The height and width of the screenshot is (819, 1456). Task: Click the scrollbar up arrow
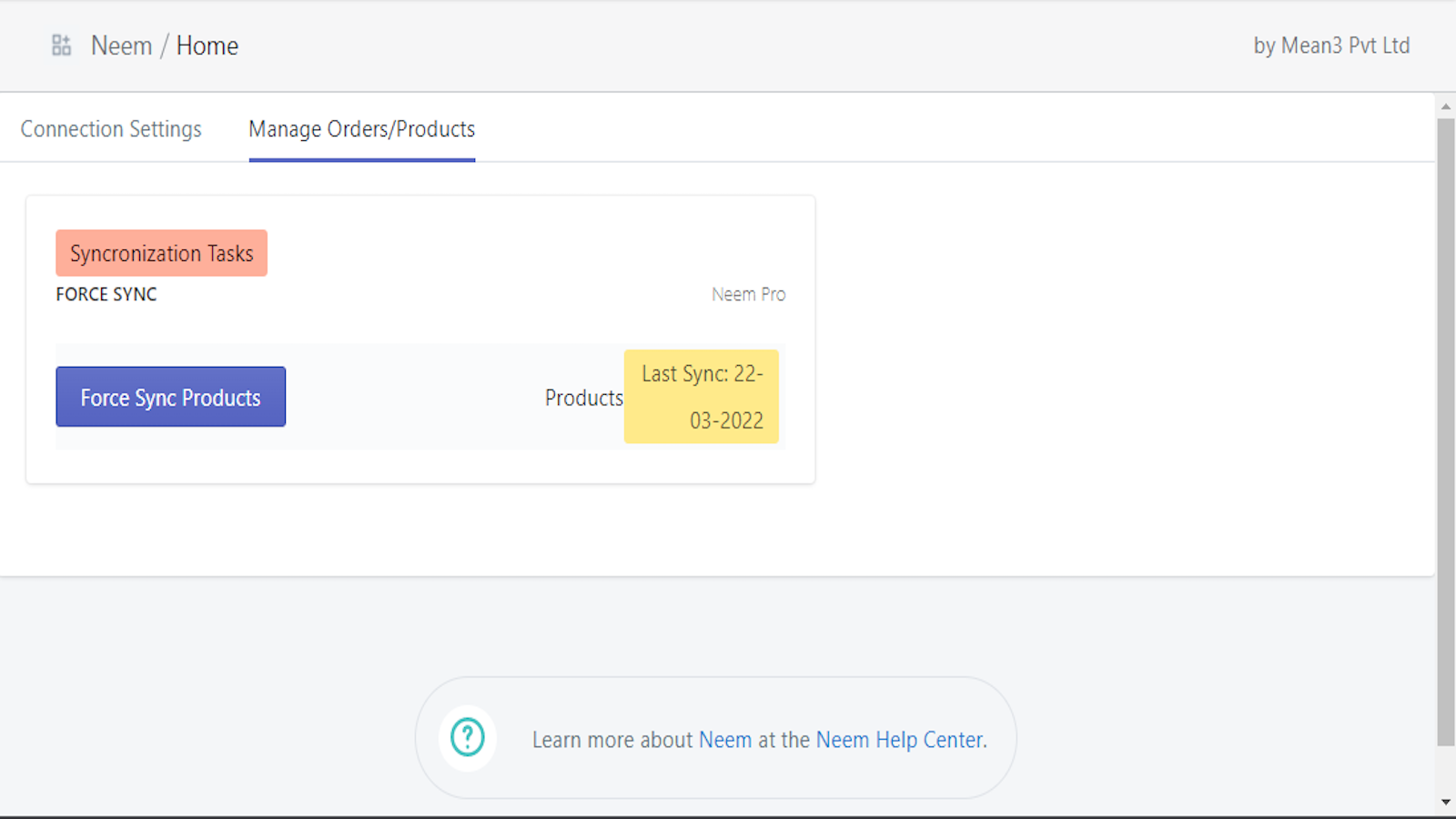(1445, 106)
